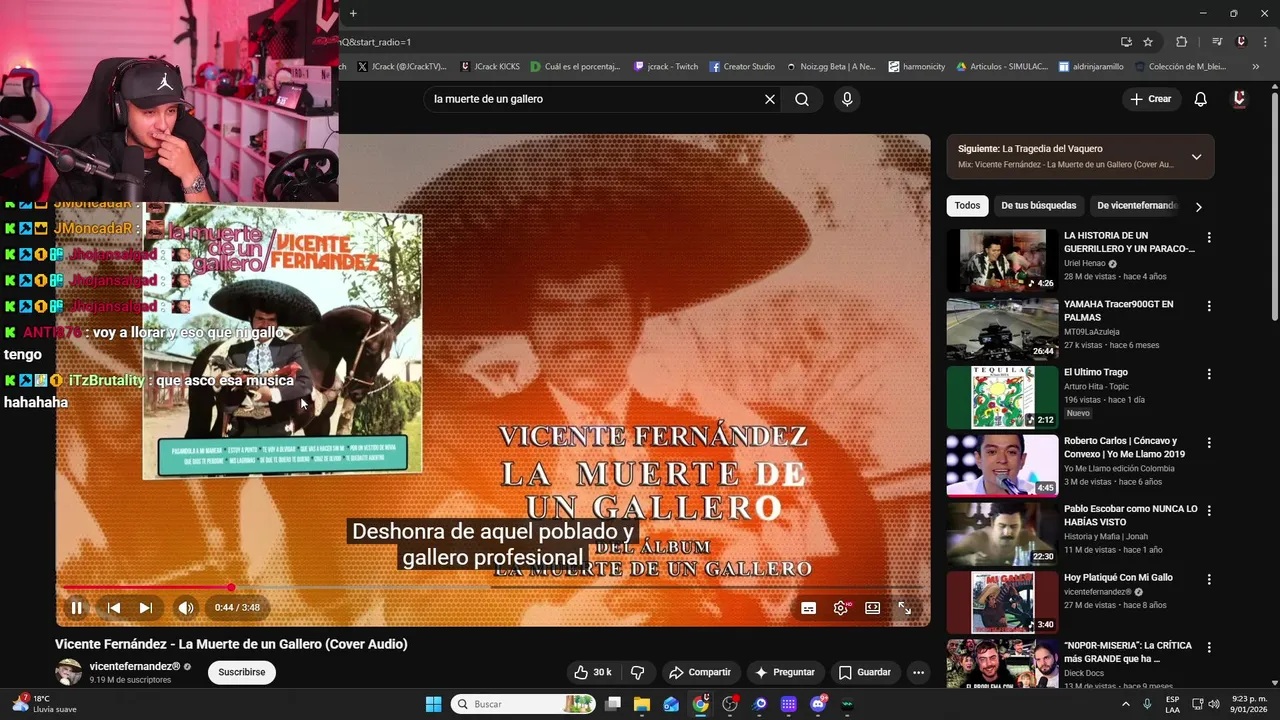
Task: Open the volume icon in the system tray
Action: [x=1214, y=704]
